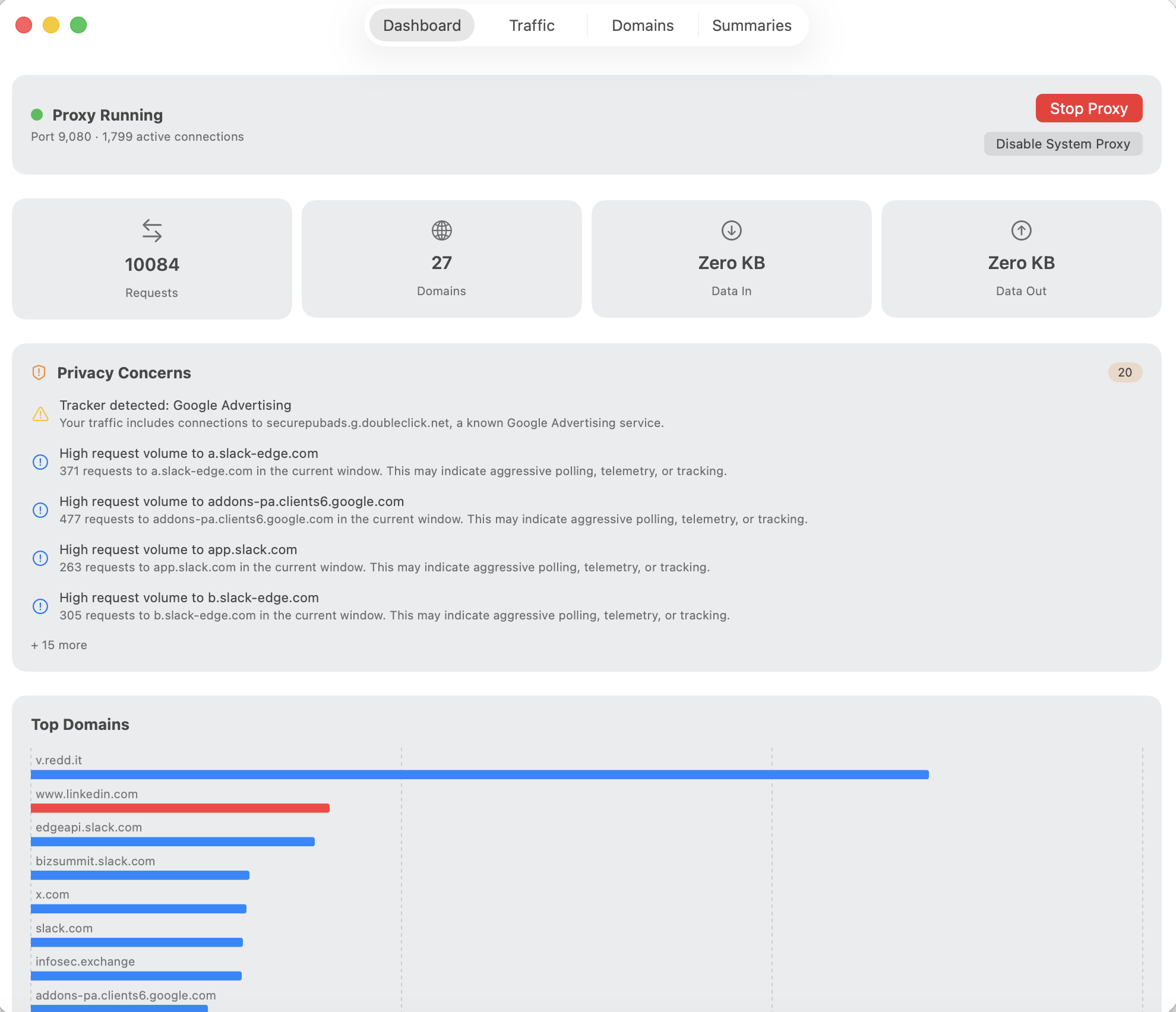The width and height of the screenshot is (1176, 1012).
Task: Click the infosec.exchange domain label
Action: pyautogui.click(x=85, y=962)
